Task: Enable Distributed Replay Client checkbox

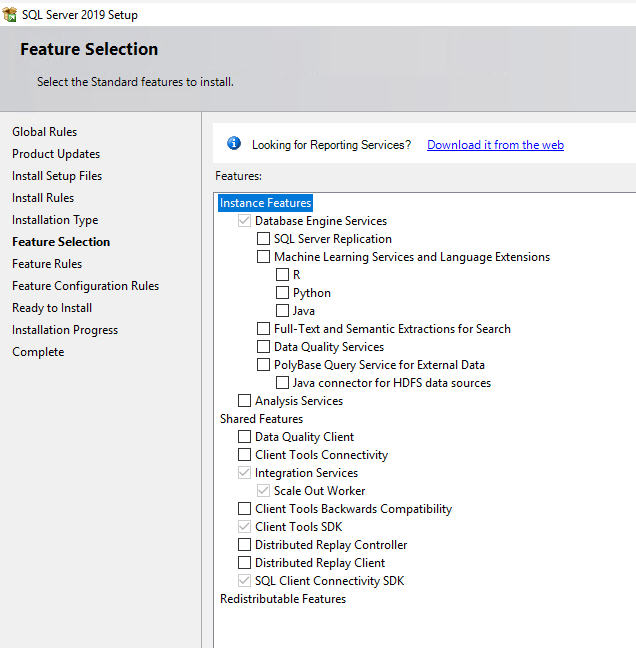Action: [x=244, y=562]
